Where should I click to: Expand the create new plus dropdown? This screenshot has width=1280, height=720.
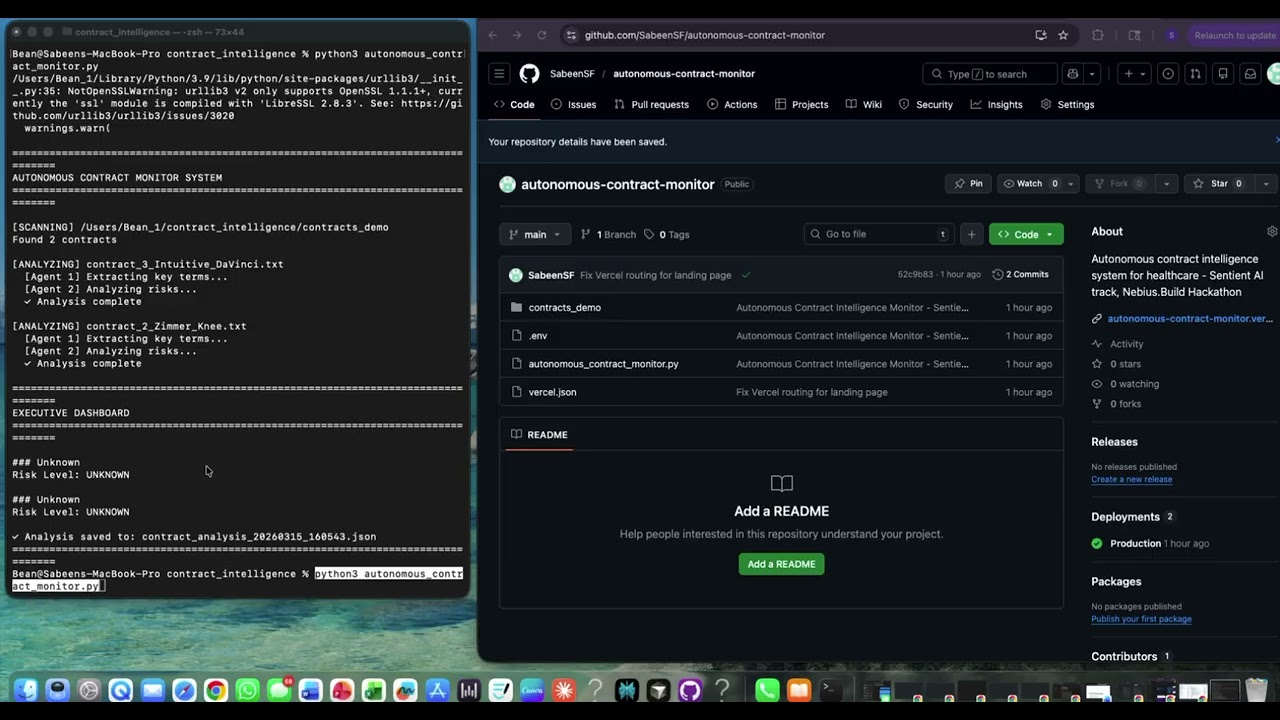[1134, 74]
